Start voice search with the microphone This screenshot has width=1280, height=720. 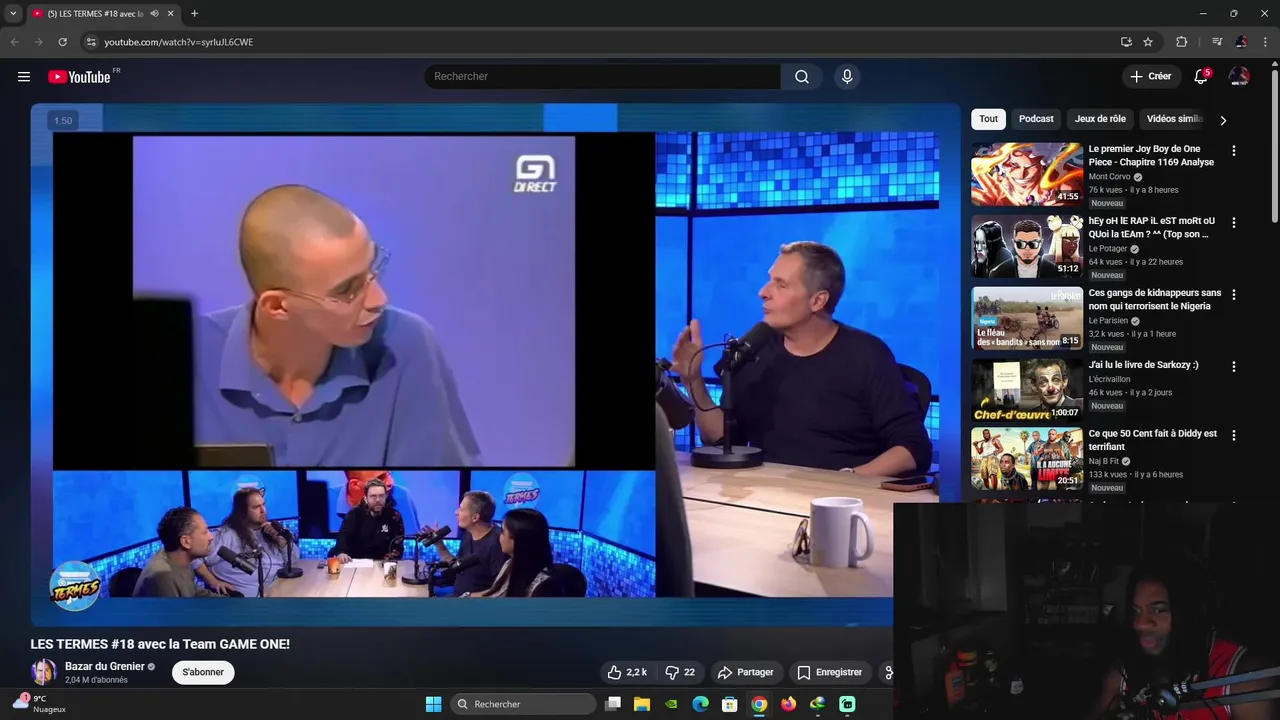[847, 77]
